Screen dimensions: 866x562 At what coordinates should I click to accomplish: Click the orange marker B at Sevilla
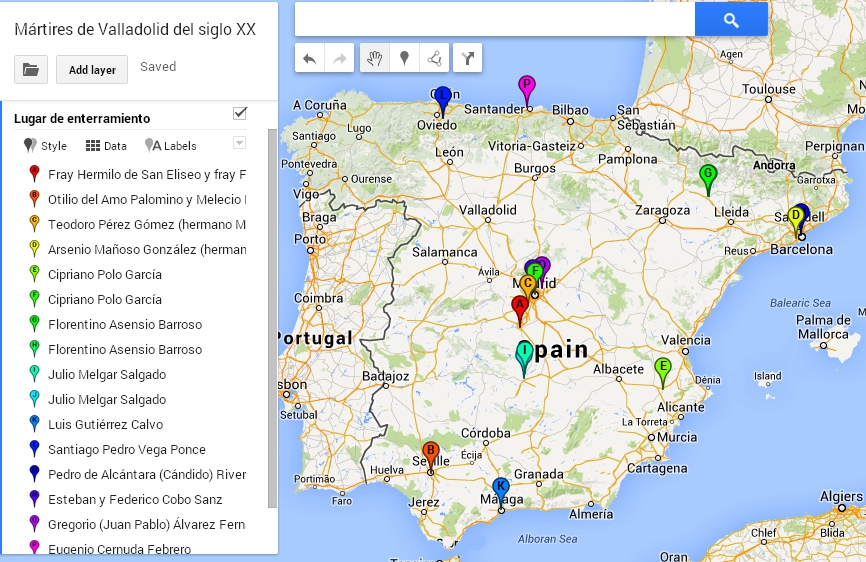431,452
